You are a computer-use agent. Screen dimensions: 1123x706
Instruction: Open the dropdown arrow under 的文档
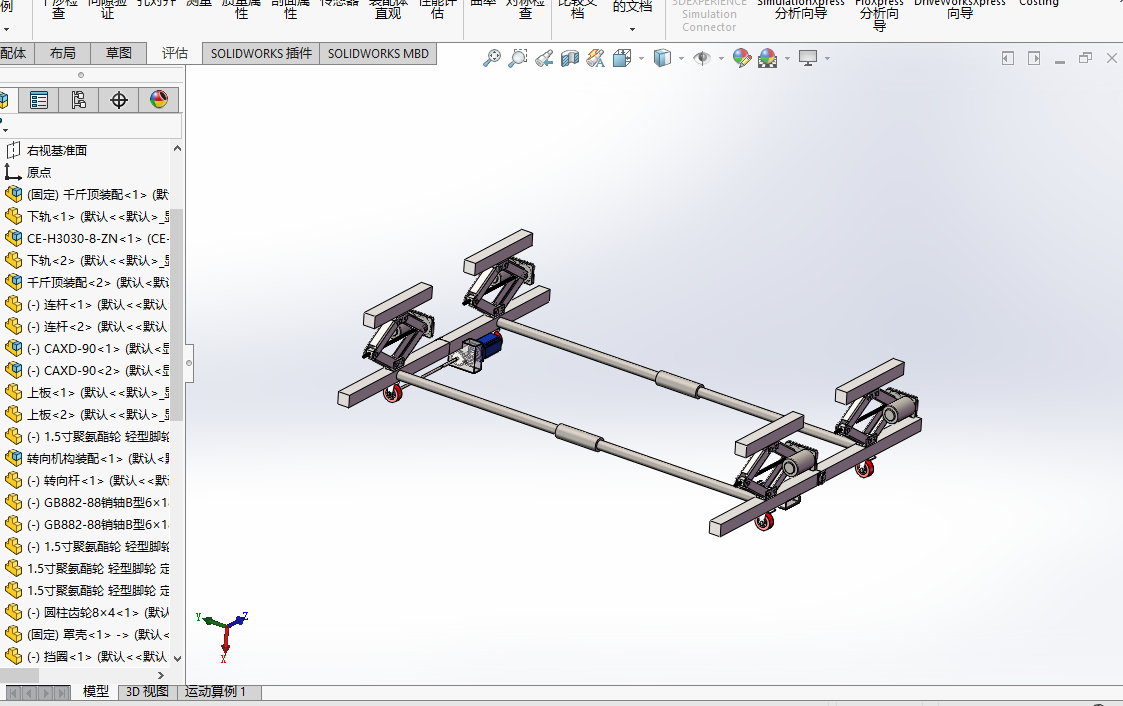coord(632,29)
